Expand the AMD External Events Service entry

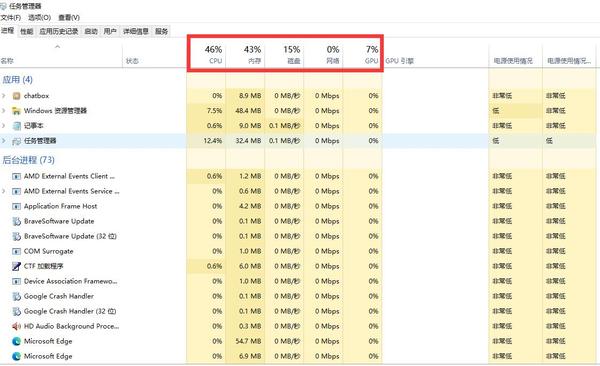[x=4, y=191]
